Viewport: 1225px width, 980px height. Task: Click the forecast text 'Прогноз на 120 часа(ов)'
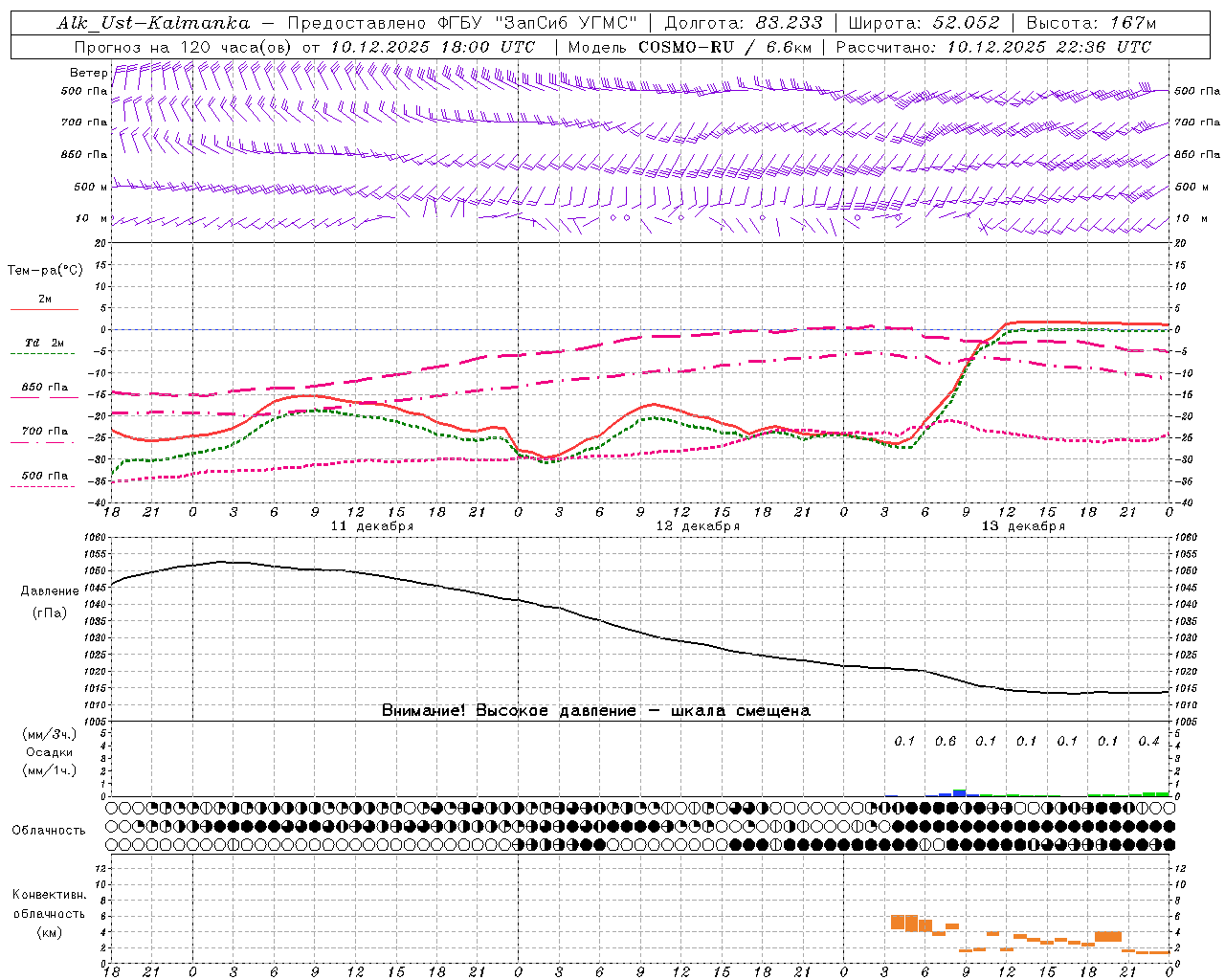(x=184, y=47)
